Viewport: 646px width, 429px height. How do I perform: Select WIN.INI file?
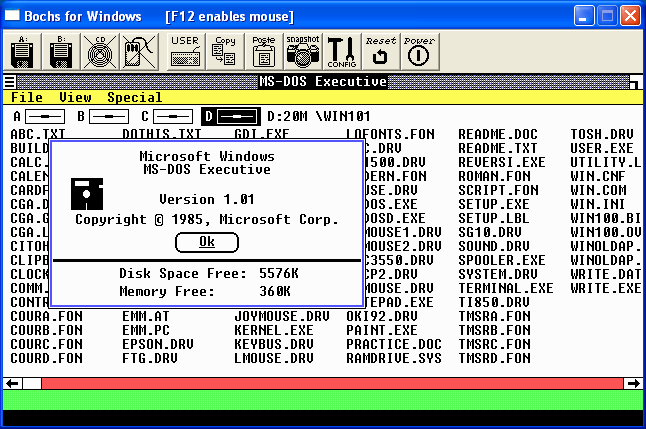tap(598, 204)
